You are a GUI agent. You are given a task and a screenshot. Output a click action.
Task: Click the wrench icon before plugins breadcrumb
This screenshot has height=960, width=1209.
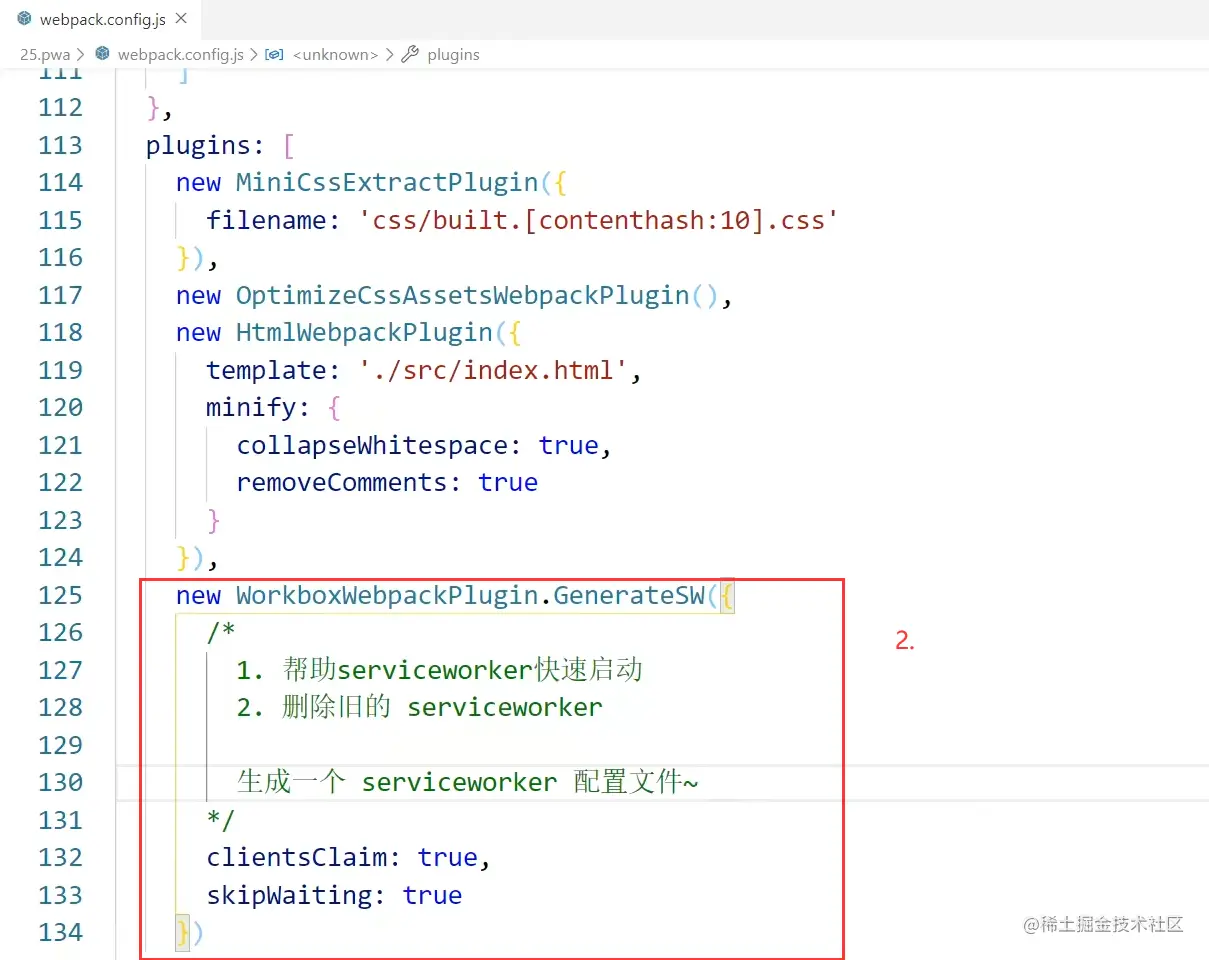pos(410,55)
